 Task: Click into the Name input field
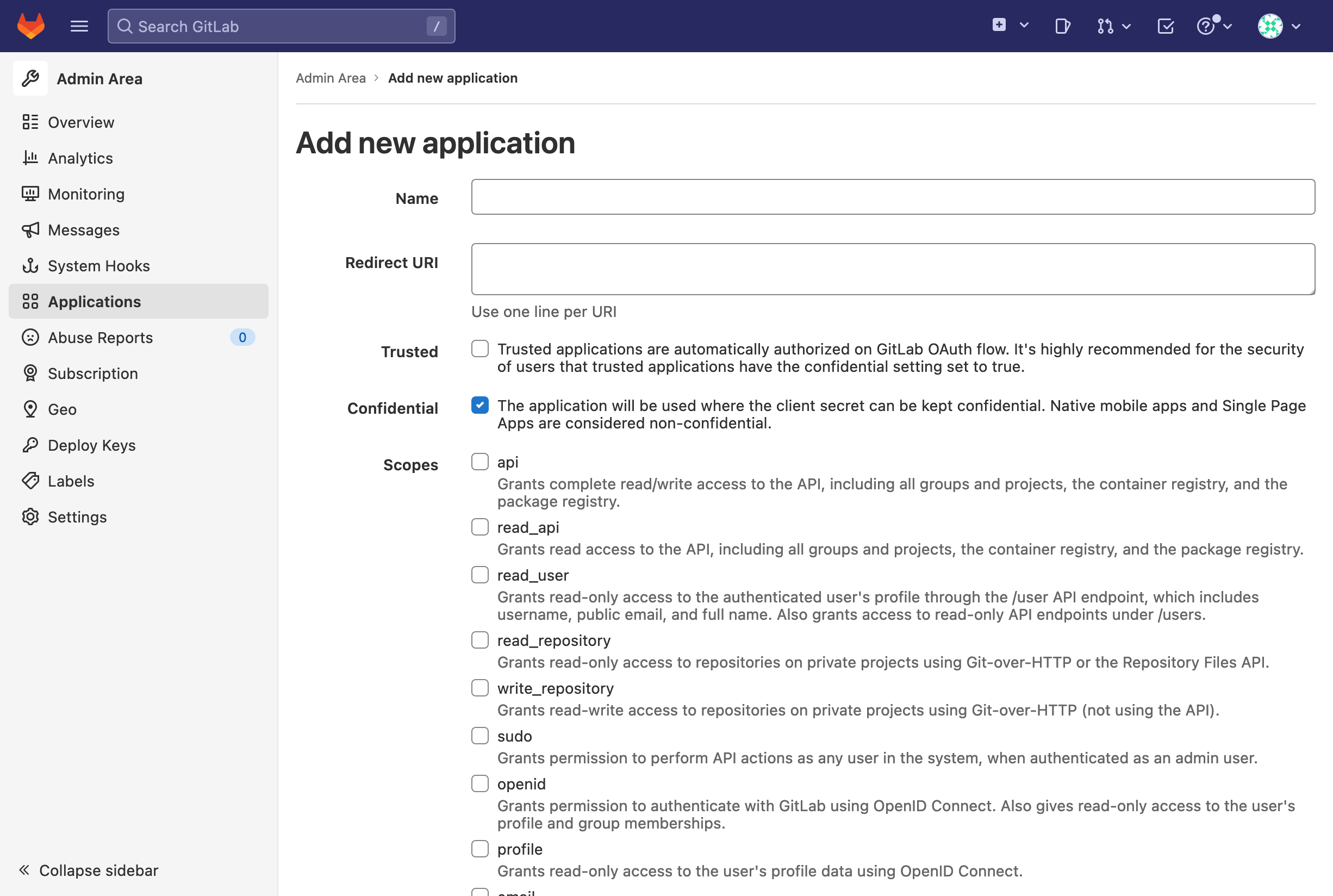pos(893,197)
